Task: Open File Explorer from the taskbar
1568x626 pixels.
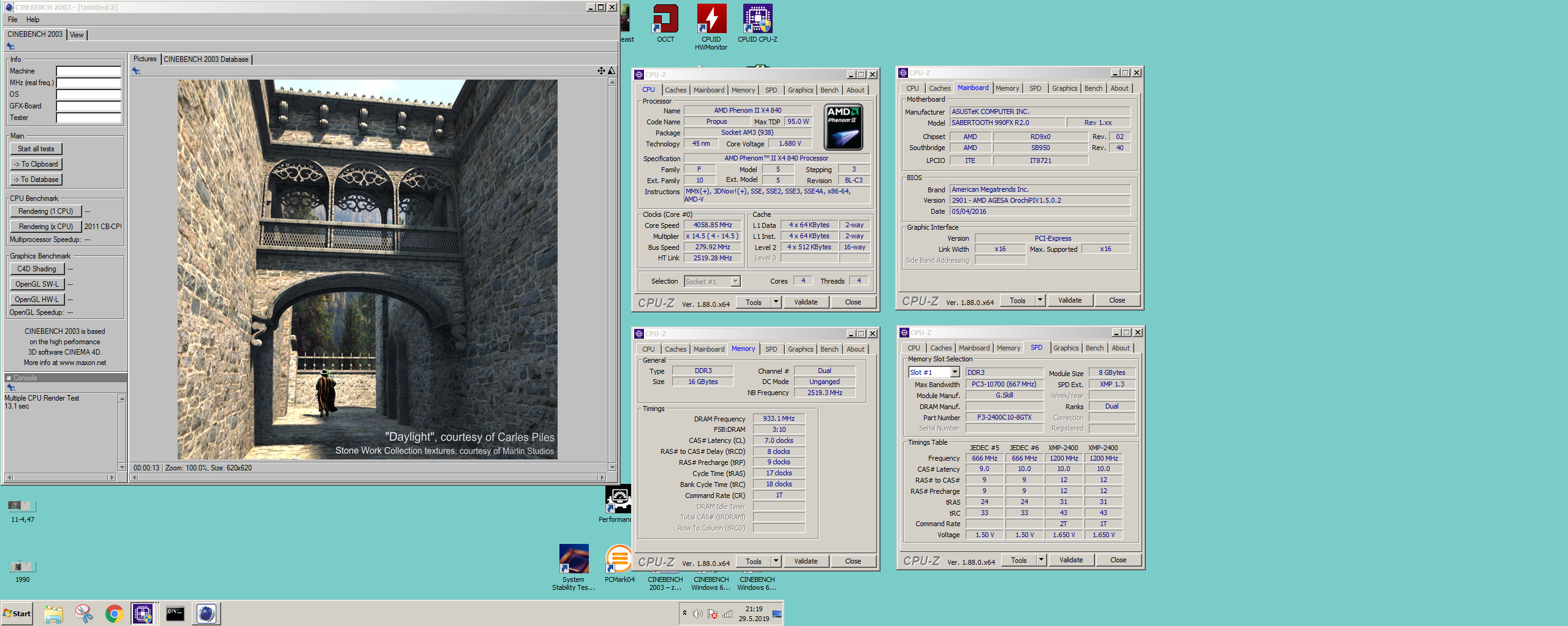Action: pos(53,613)
